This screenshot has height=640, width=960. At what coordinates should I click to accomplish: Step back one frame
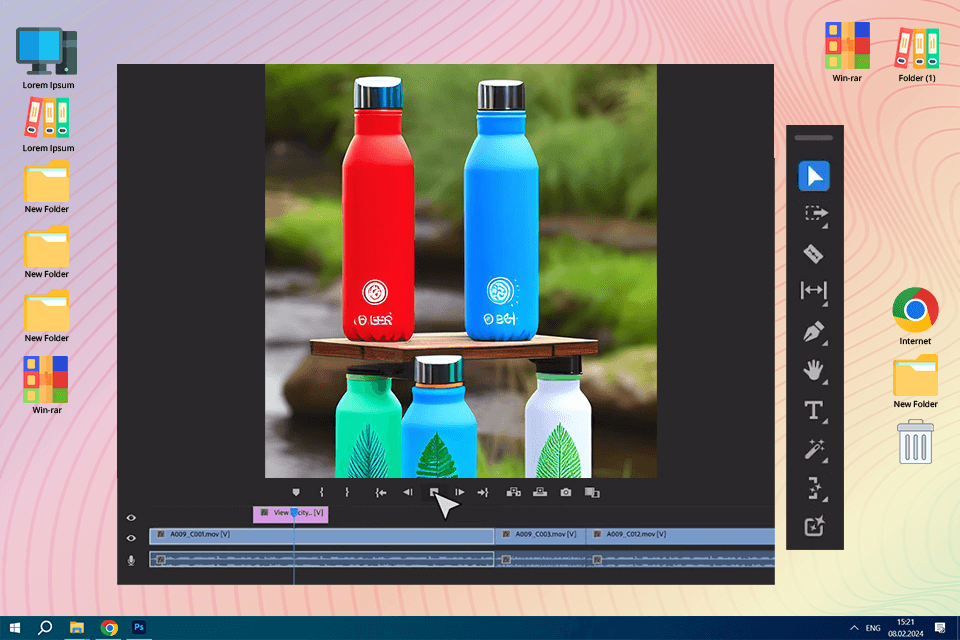[408, 492]
